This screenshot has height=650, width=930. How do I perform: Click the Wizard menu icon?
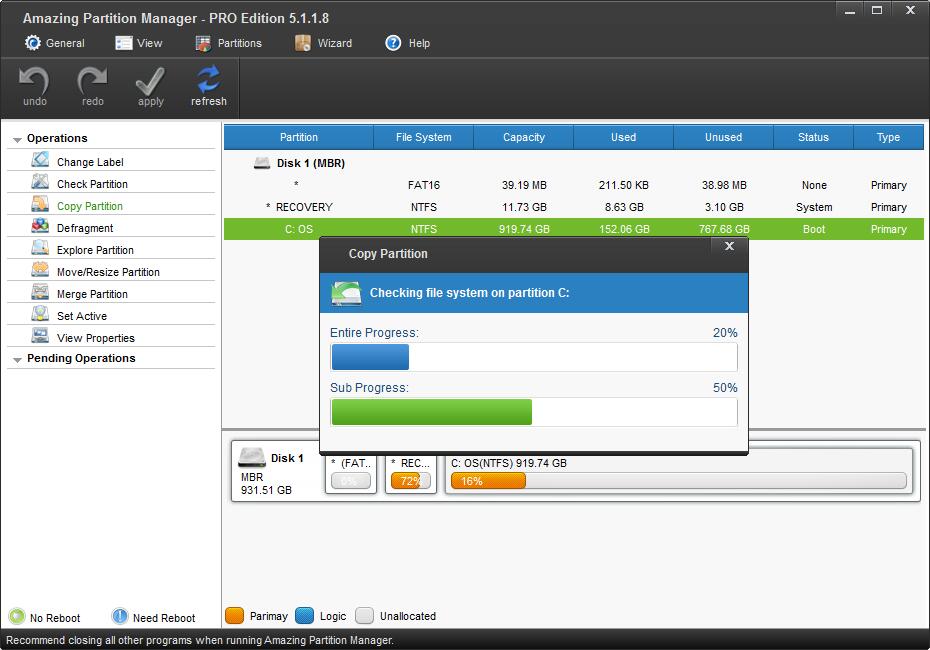point(303,43)
